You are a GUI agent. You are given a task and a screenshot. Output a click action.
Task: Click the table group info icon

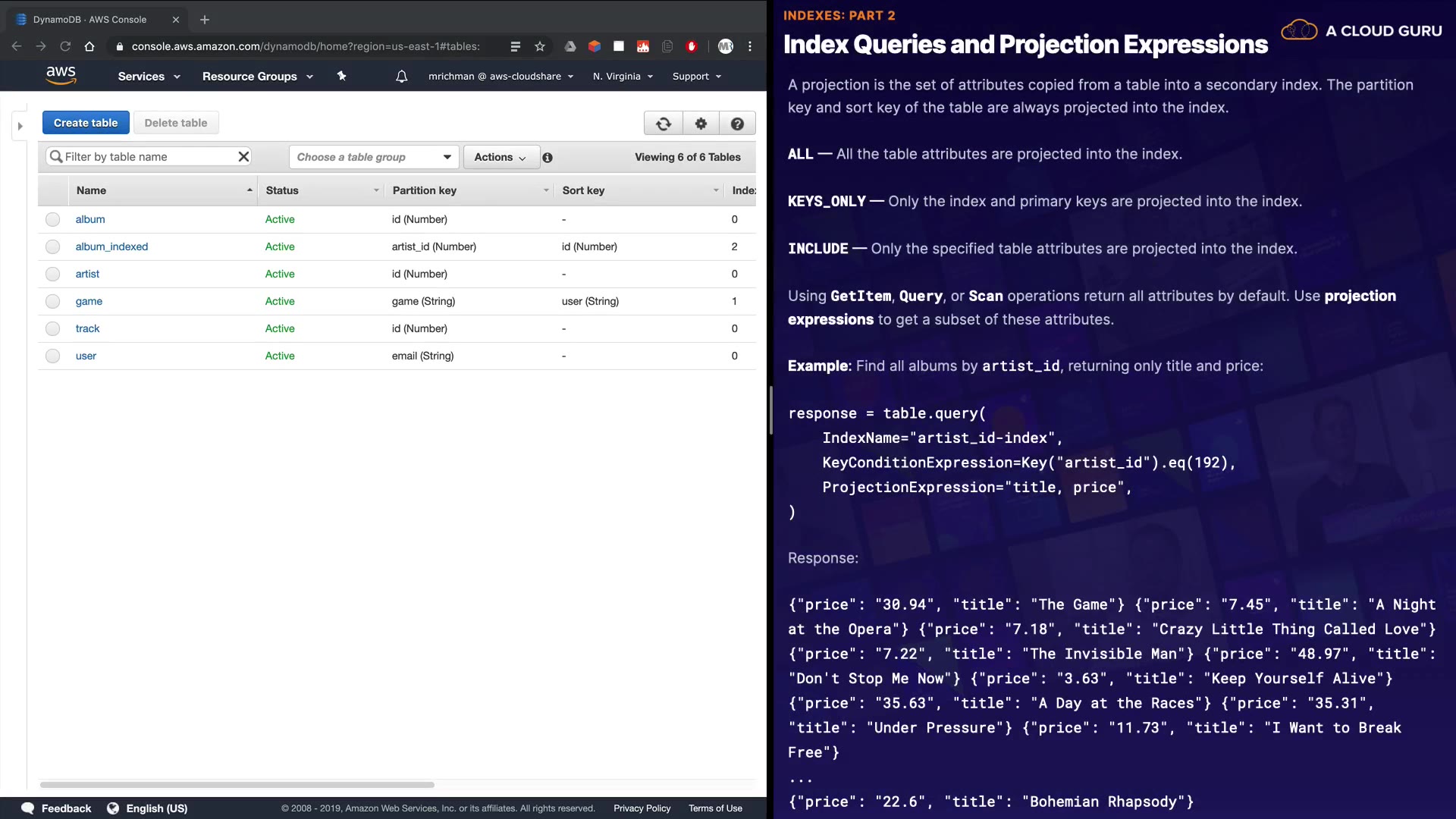tap(548, 158)
